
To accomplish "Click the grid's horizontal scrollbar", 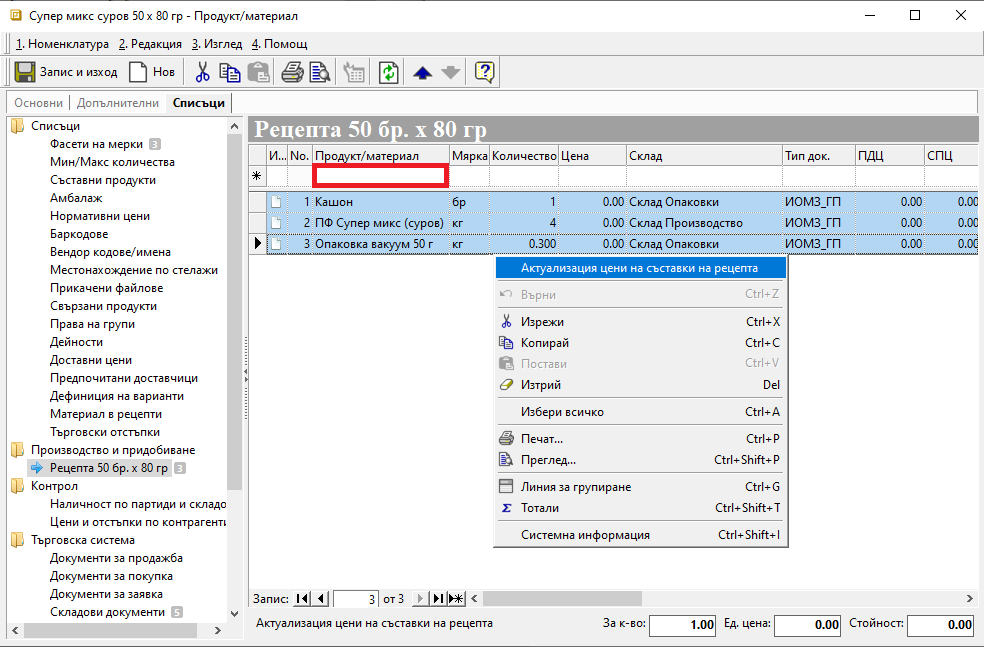I will (x=720, y=599).
